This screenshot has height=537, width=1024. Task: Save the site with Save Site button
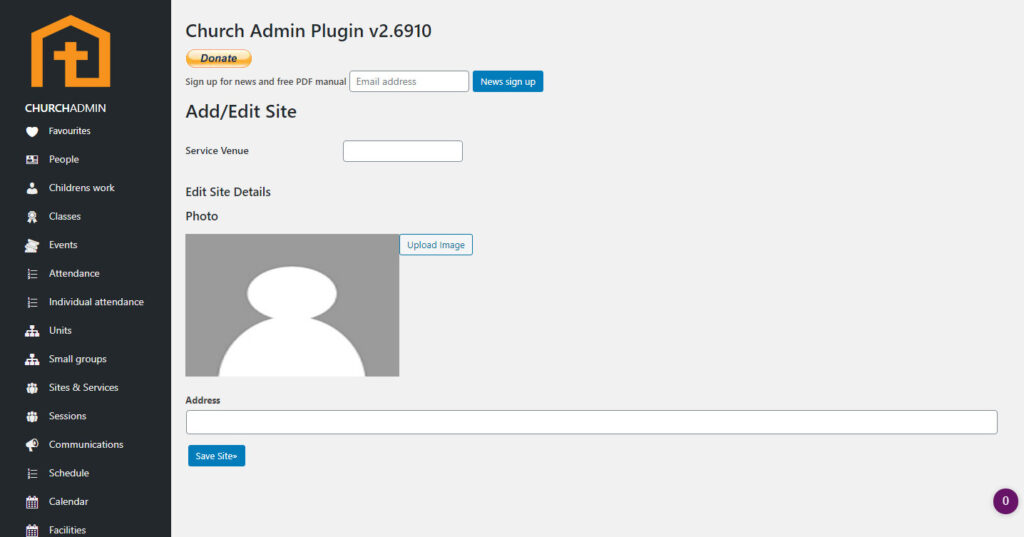pos(216,456)
